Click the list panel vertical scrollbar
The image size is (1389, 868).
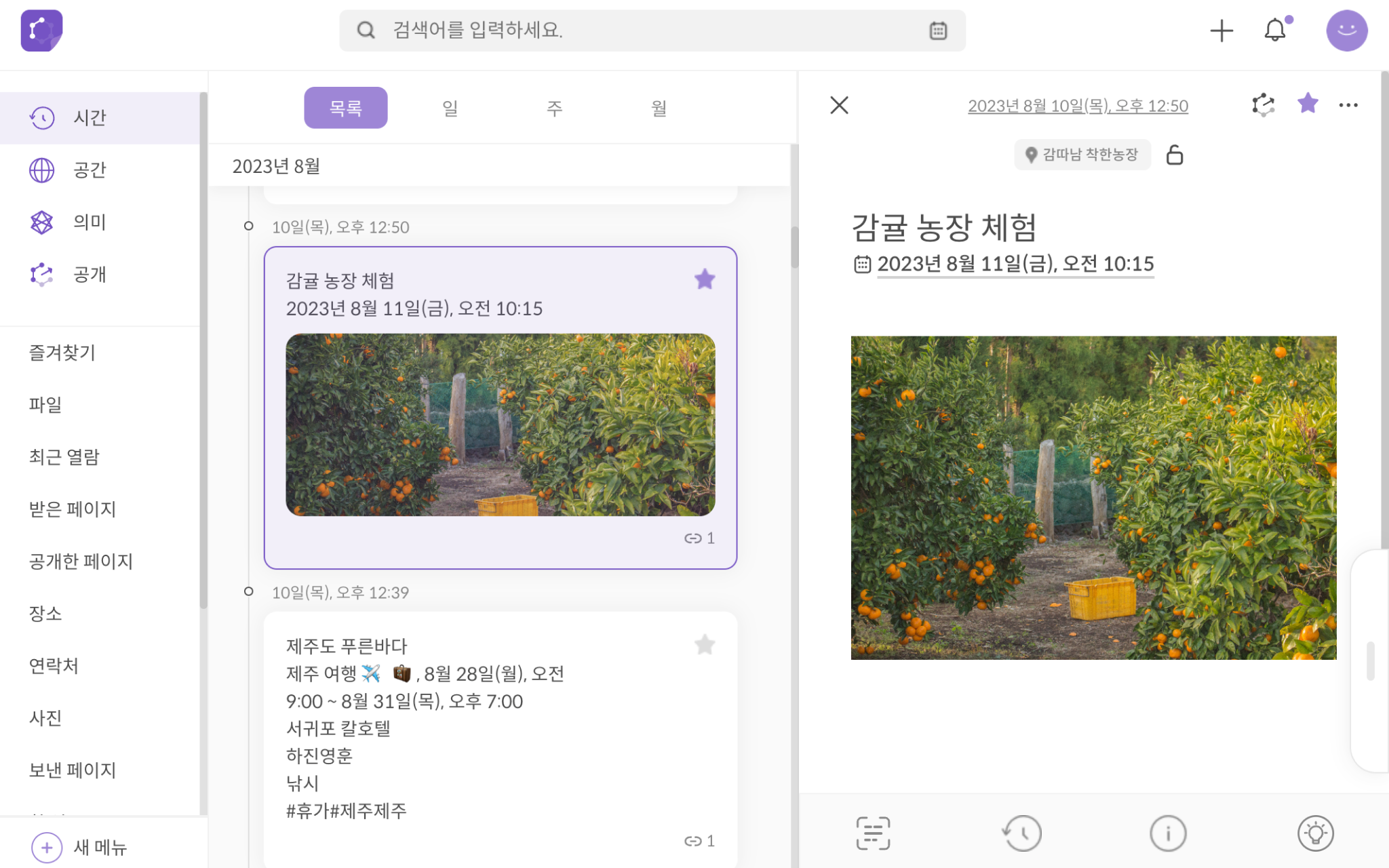click(x=794, y=247)
